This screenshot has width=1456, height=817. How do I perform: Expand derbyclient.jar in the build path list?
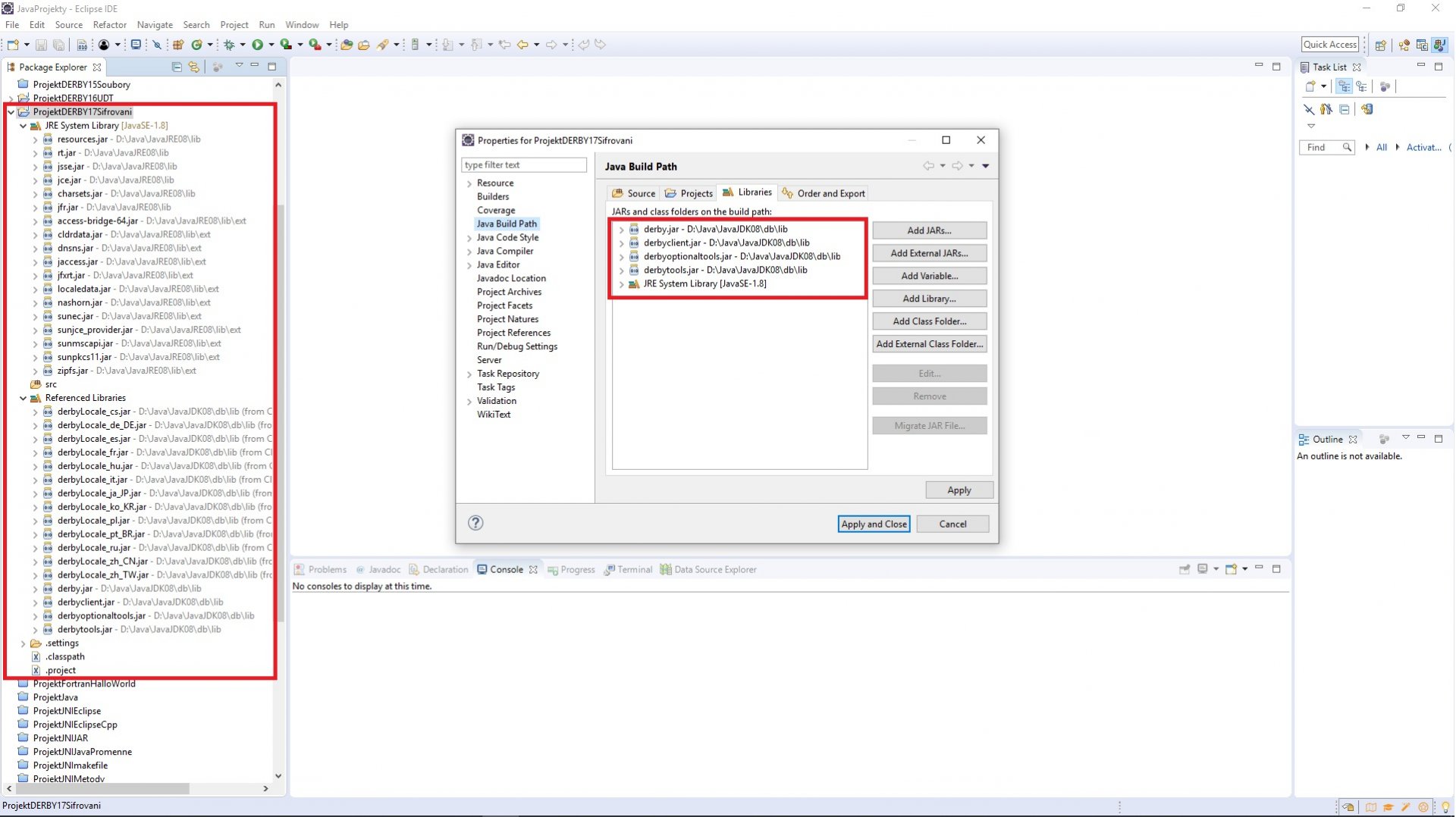[622, 243]
